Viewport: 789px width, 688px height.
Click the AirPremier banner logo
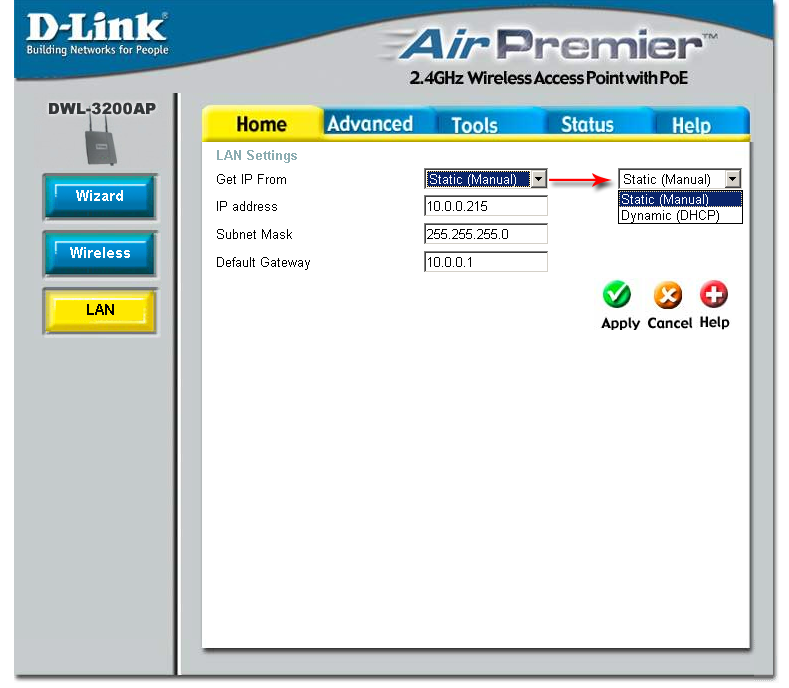[x=548, y=44]
